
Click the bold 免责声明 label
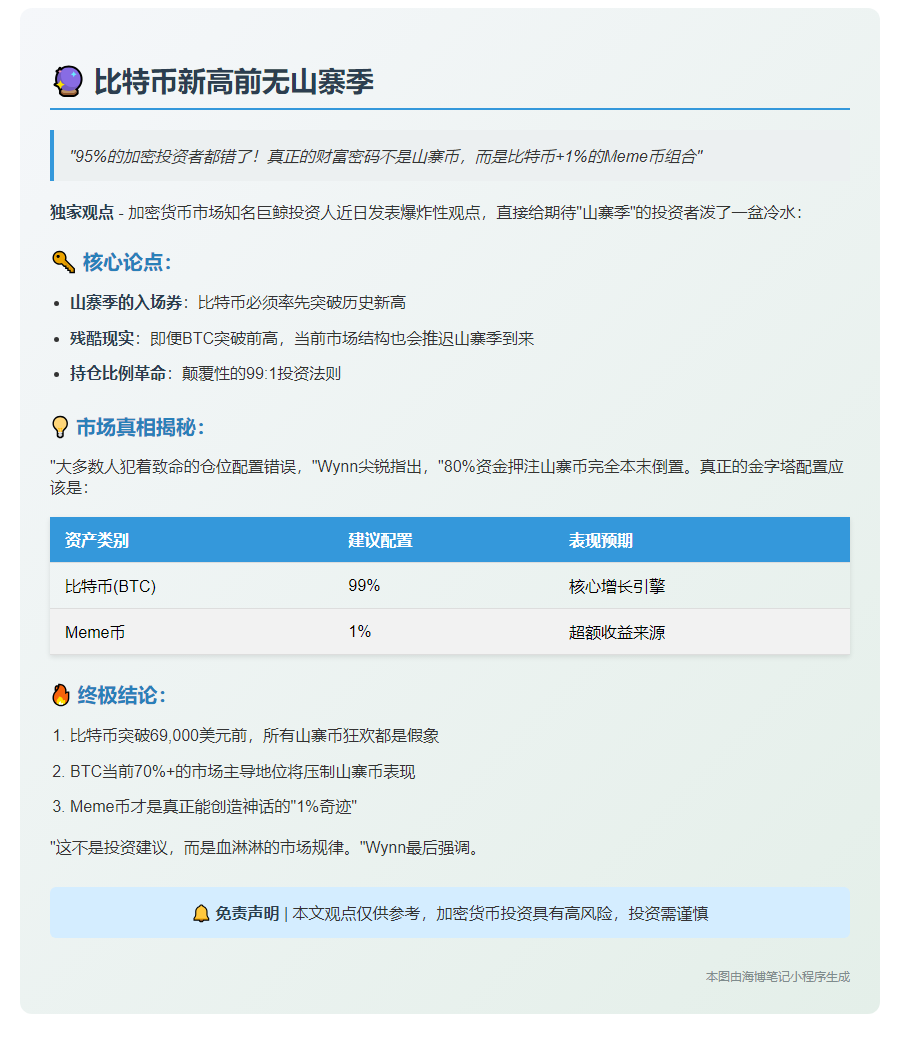point(247,913)
